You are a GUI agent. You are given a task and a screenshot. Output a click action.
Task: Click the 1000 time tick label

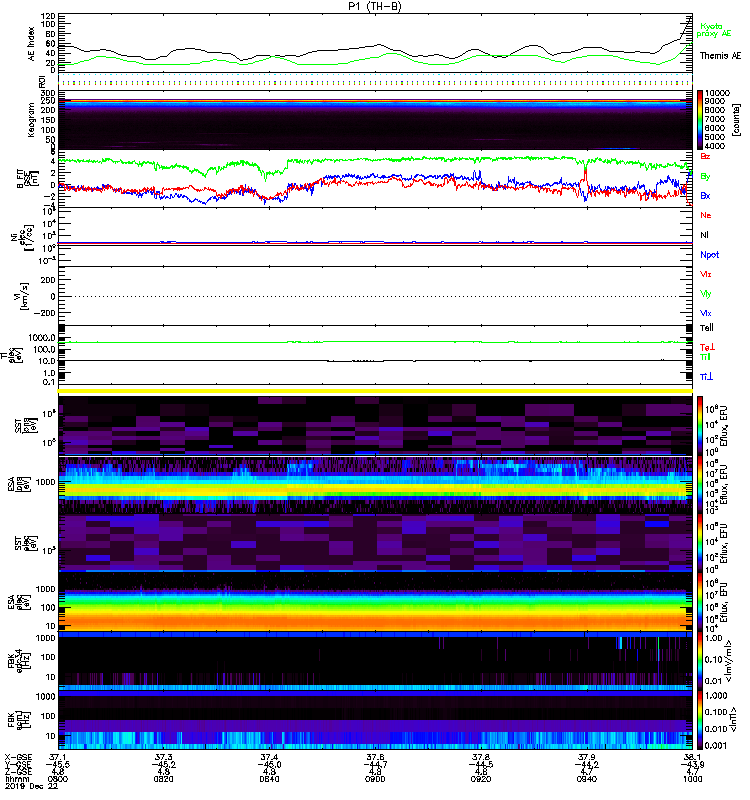(x=692, y=779)
